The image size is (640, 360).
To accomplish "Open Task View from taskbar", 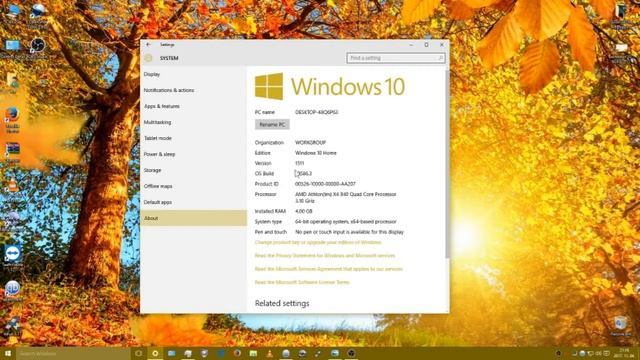I will 138,353.
